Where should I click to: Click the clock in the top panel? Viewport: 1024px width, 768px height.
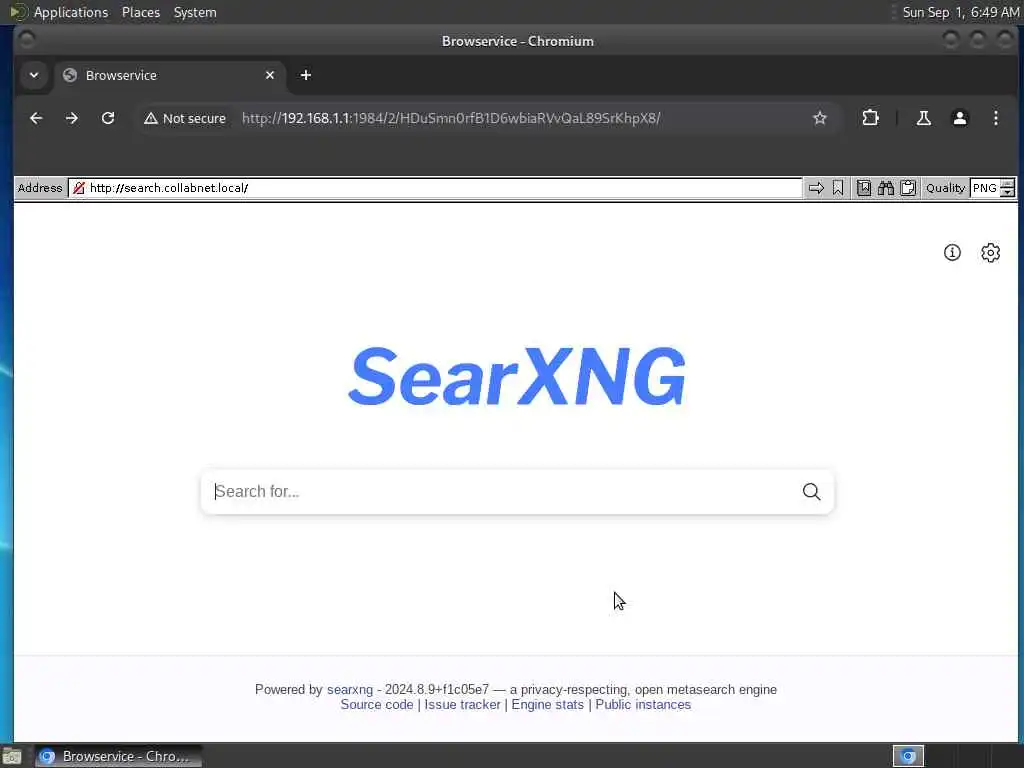click(960, 12)
